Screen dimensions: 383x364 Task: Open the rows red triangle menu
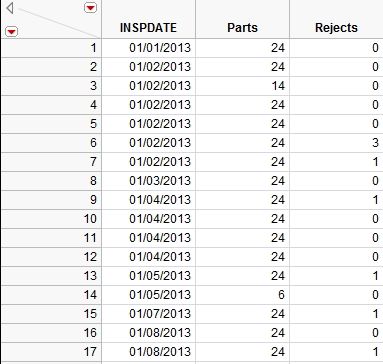coord(11,32)
